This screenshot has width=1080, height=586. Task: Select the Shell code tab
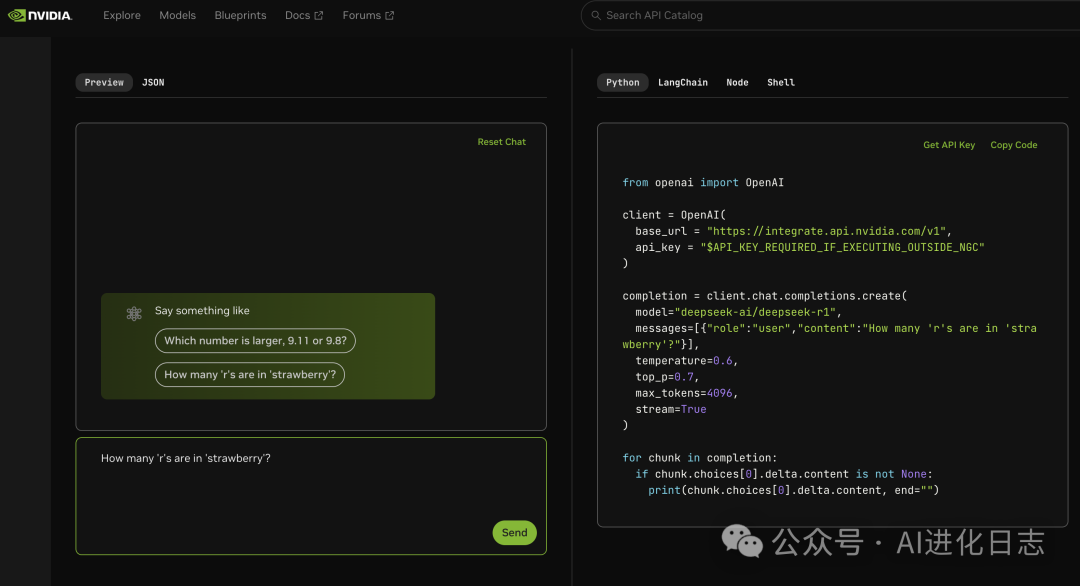point(781,83)
